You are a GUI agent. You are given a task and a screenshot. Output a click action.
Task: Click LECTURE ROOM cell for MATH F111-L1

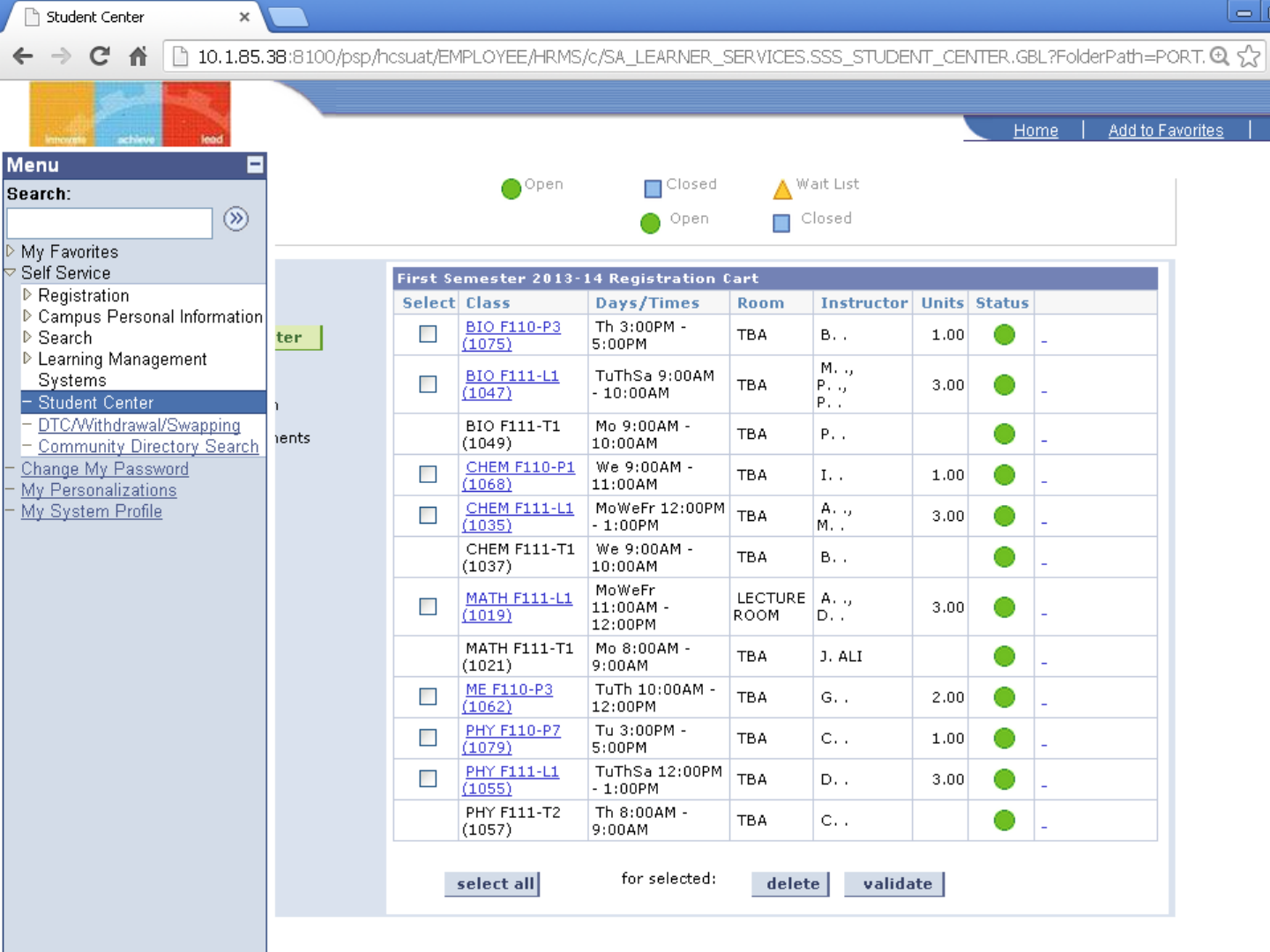[x=770, y=606]
